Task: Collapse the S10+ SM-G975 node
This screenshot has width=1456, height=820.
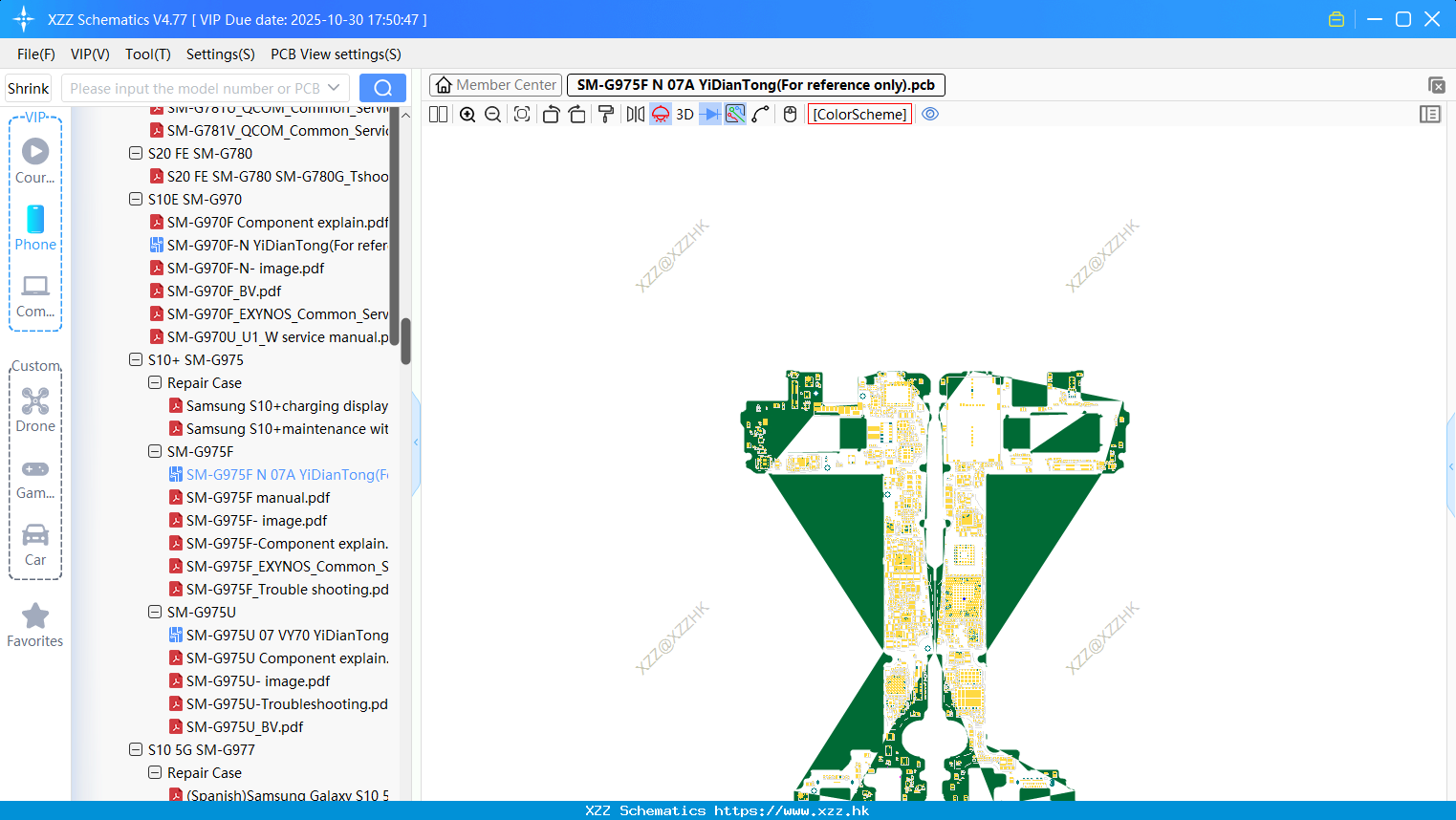Action: point(136,359)
